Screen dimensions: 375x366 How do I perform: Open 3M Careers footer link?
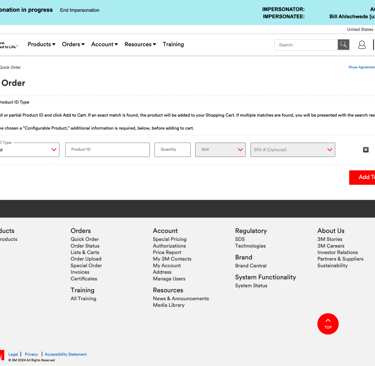331,246
